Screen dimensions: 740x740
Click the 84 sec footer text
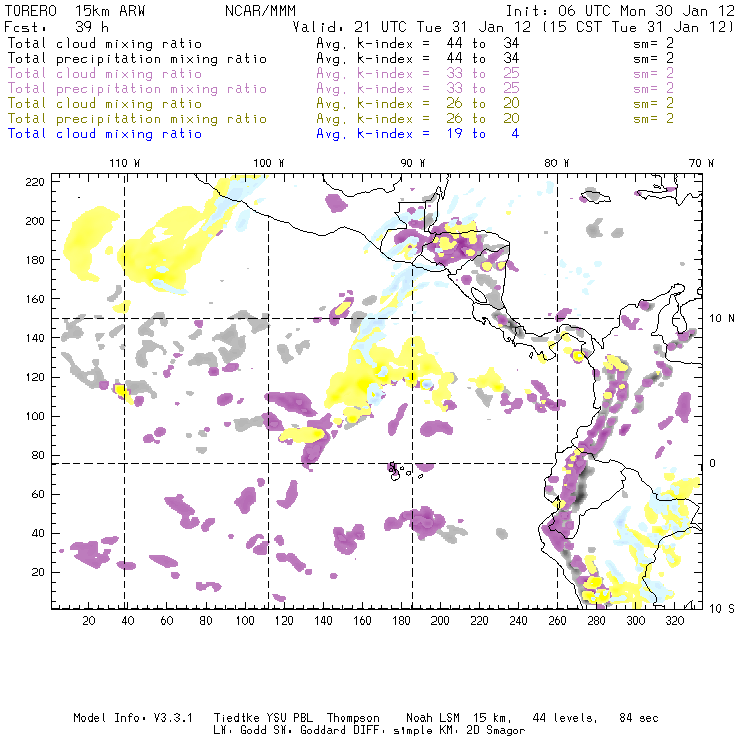(639, 718)
